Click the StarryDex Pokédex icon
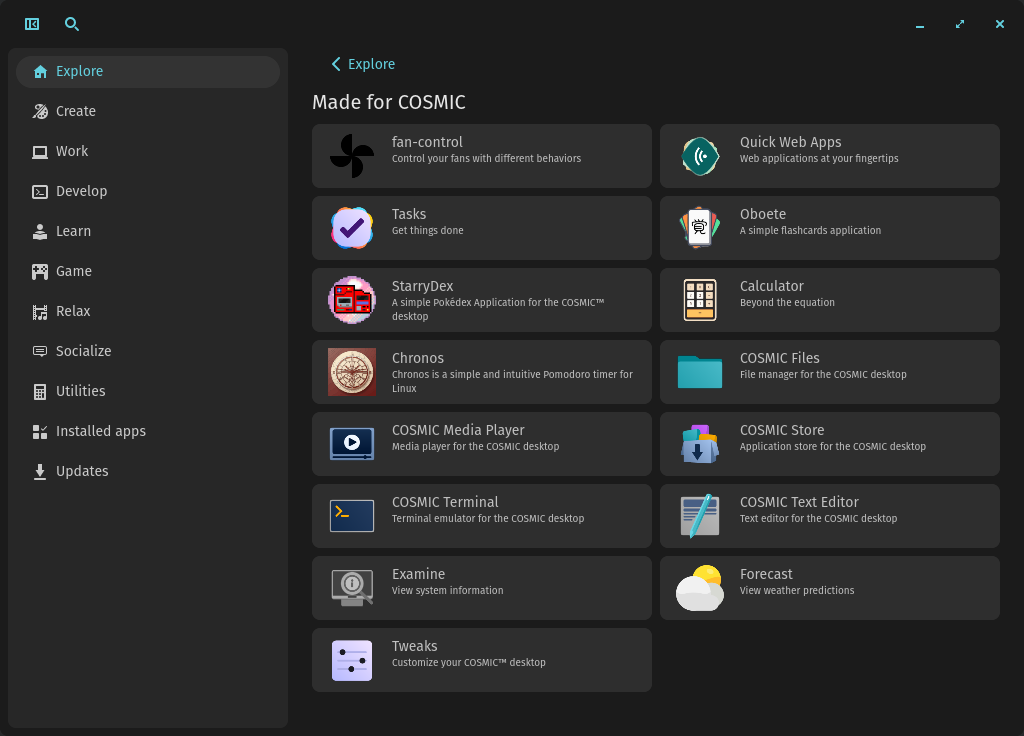The width and height of the screenshot is (1024, 736). pos(351,300)
